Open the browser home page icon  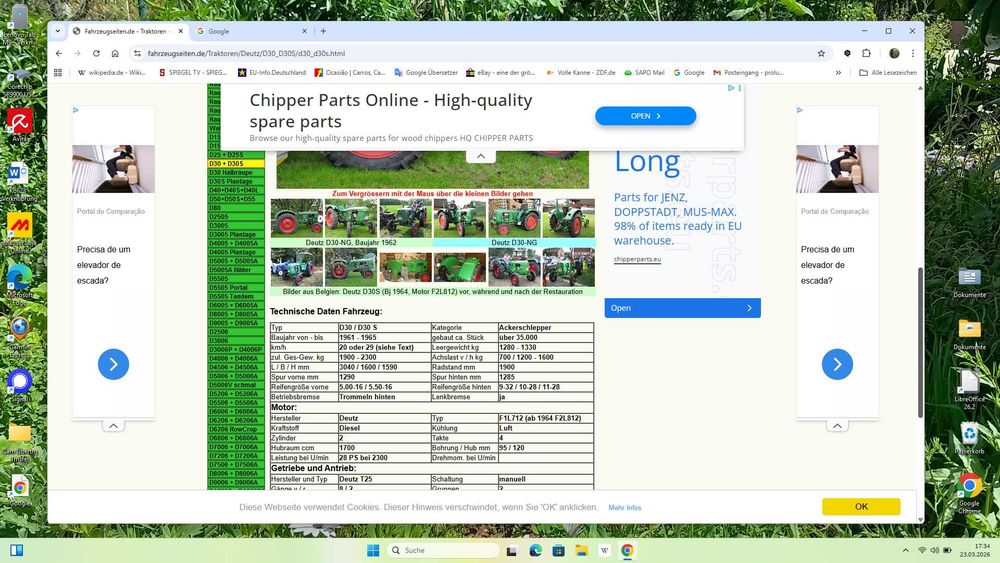[115, 54]
